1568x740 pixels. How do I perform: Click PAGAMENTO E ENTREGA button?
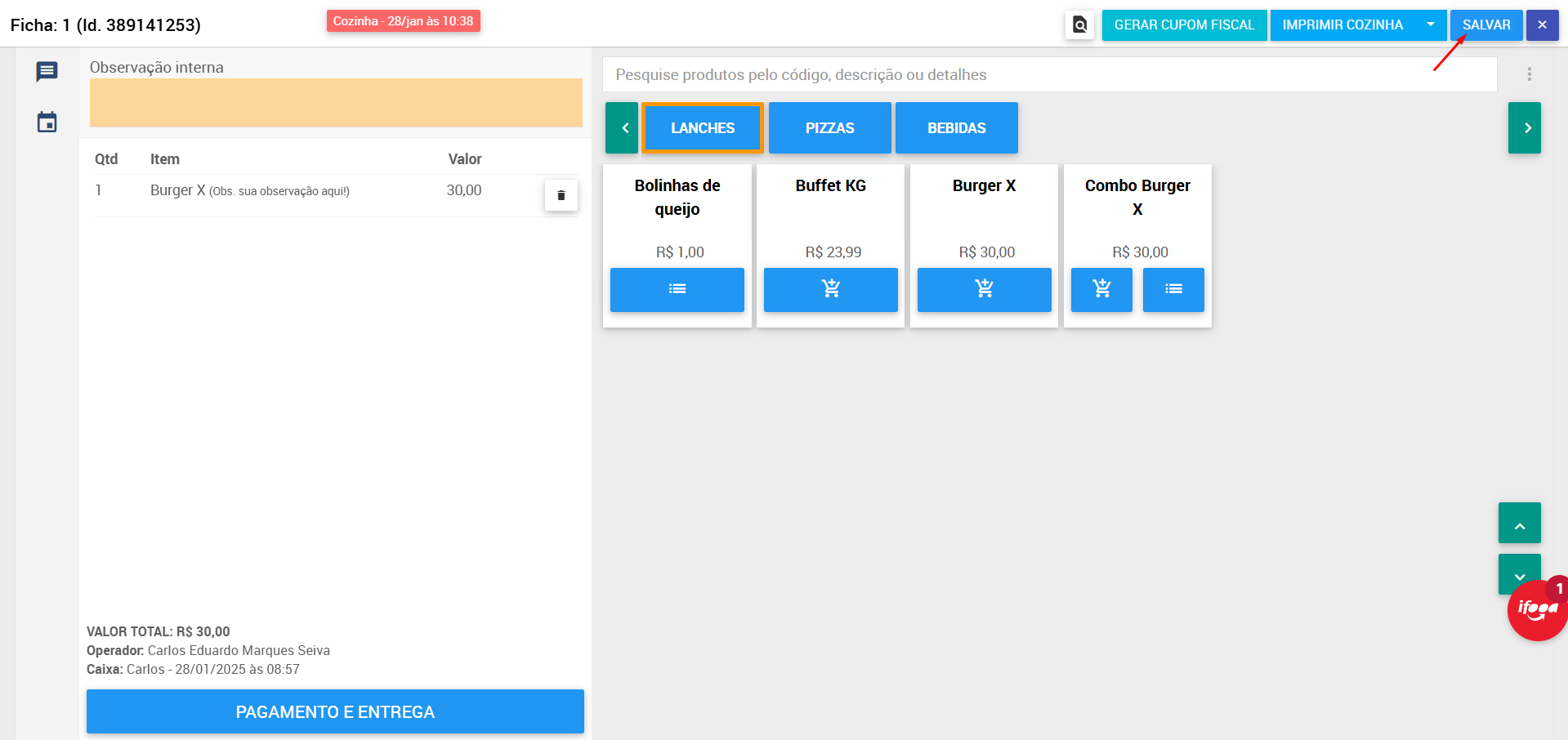coord(335,711)
